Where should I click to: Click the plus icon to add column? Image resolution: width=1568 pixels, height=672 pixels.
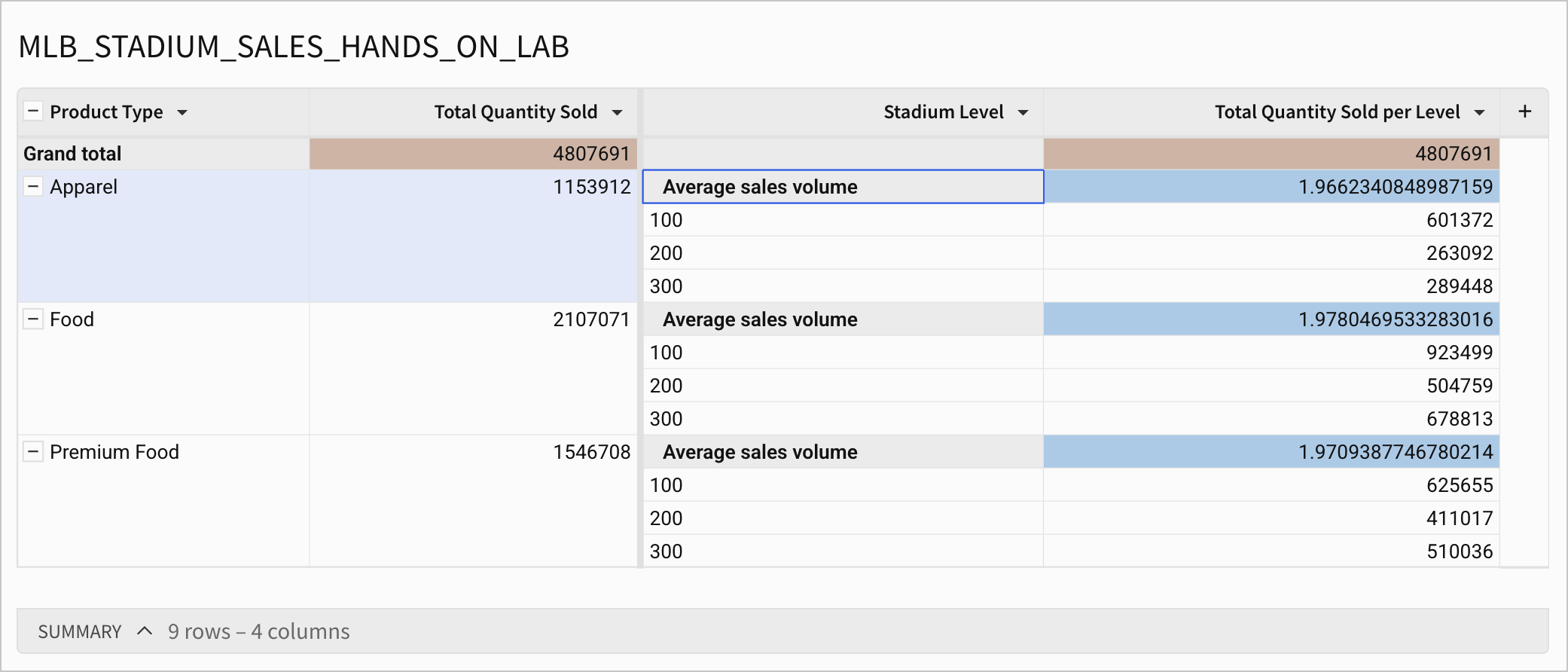[1524, 111]
